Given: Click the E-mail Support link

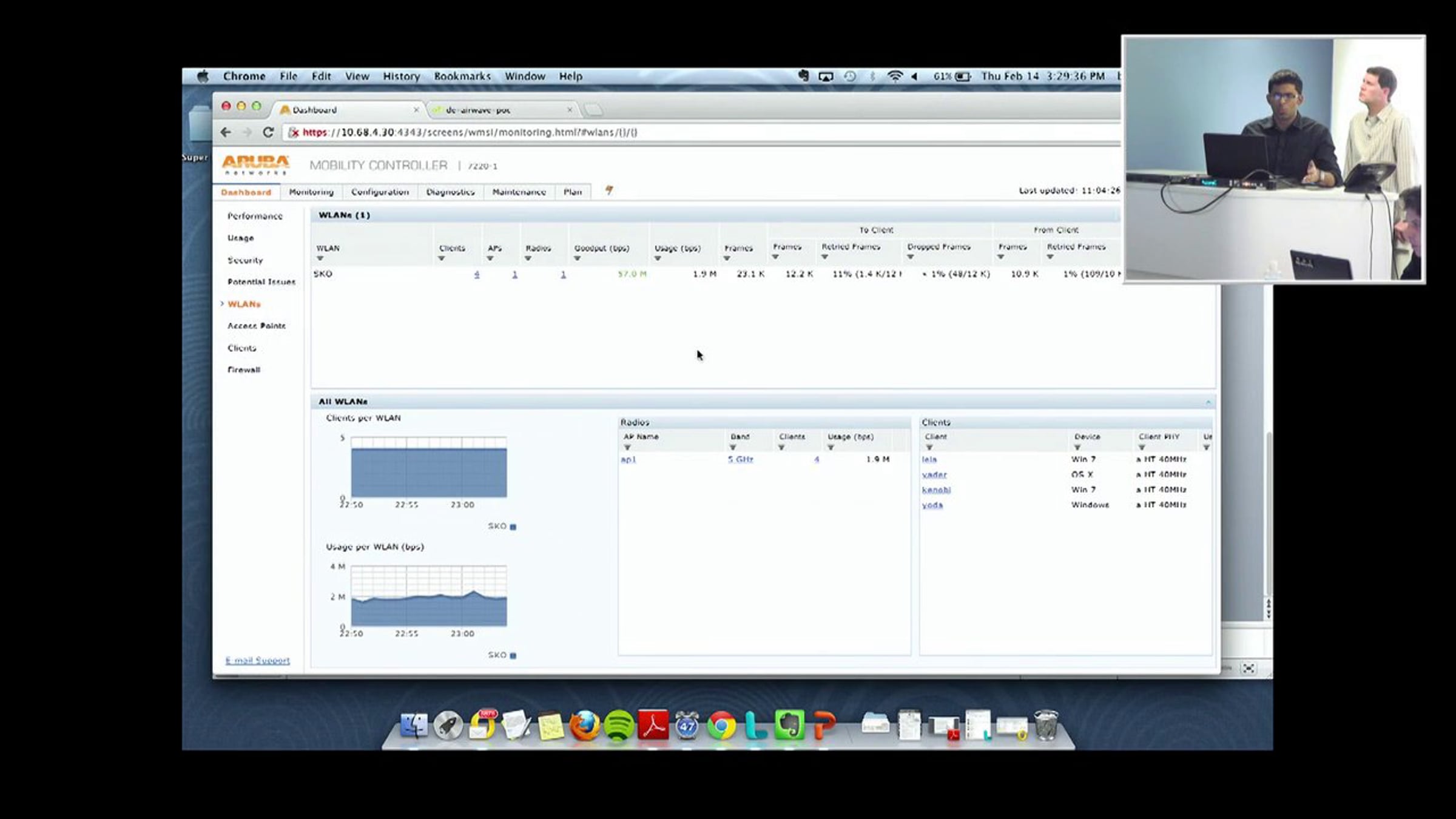Looking at the screenshot, I should [x=258, y=660].
